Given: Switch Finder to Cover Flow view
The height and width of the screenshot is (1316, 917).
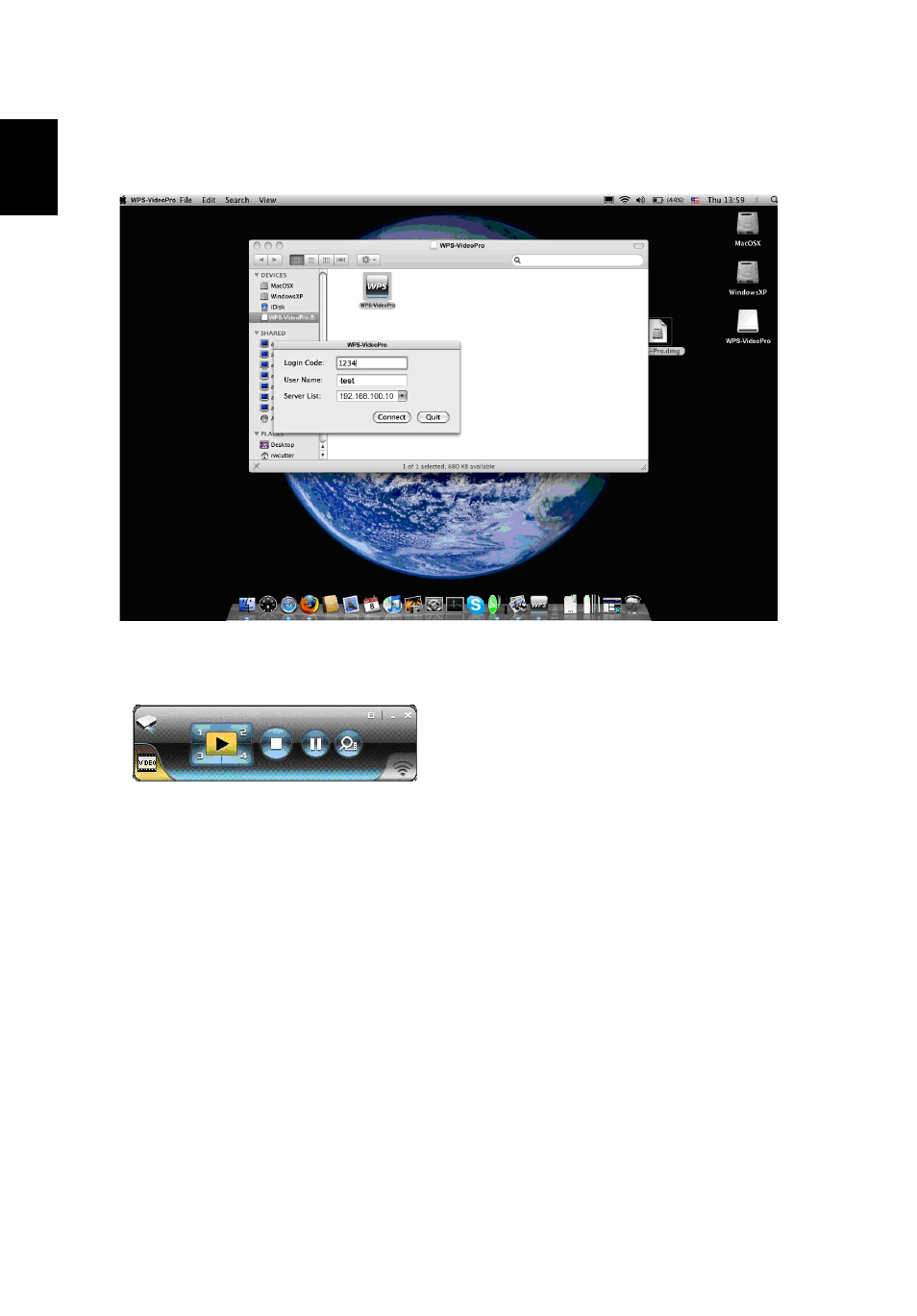Looking at the screenshot, I should point(340,260).
